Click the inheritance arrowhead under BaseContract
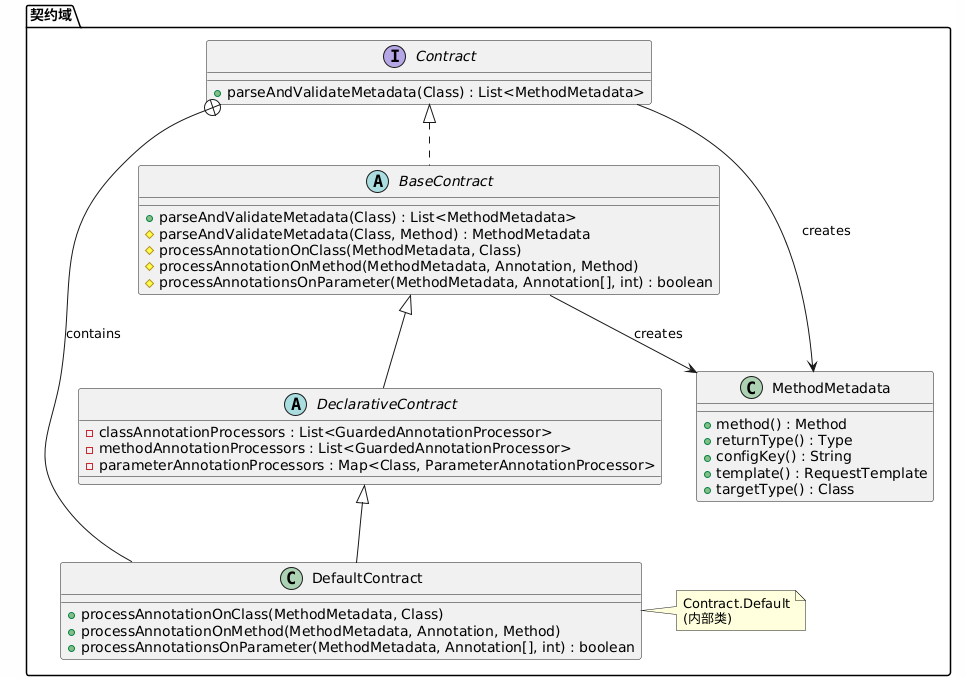 click(406, 305)
